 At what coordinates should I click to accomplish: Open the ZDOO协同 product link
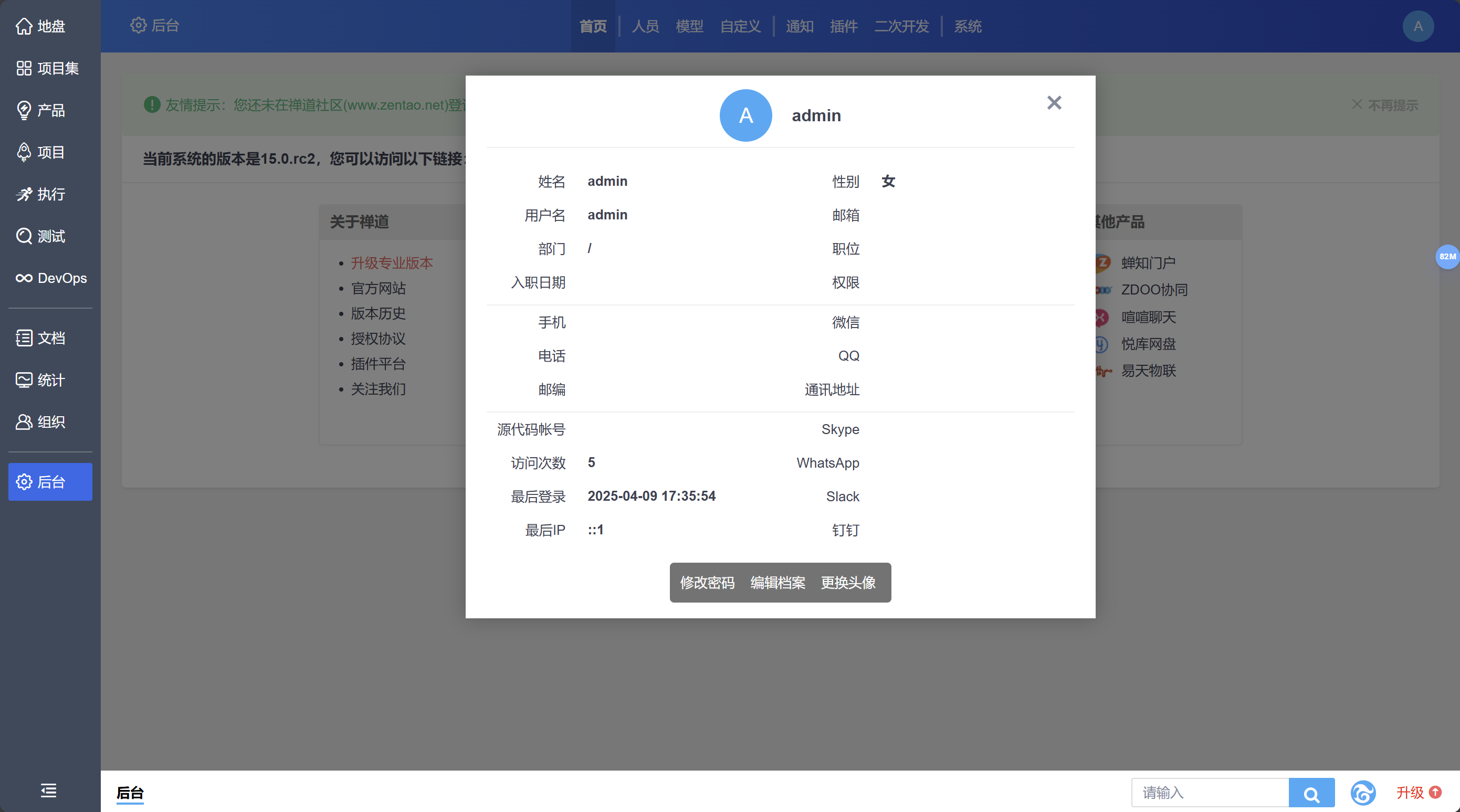[x=1154, y=290]
